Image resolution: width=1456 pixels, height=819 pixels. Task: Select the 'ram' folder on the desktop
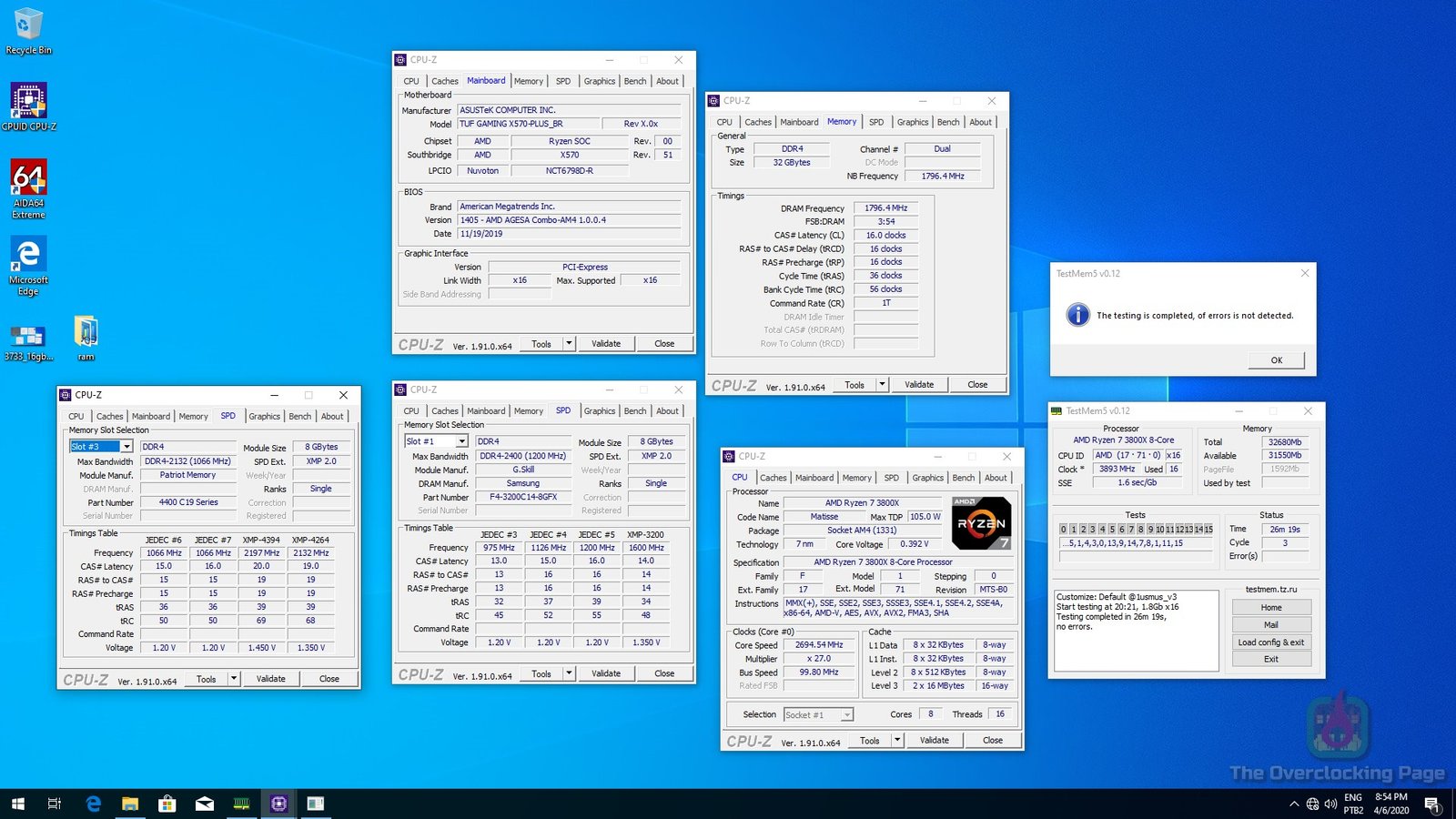[86, 333]
